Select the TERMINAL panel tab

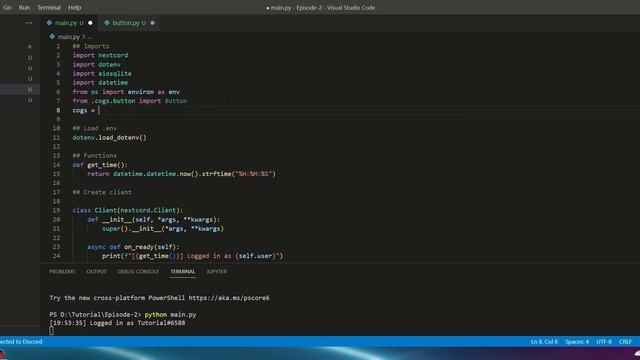(183, 271)
